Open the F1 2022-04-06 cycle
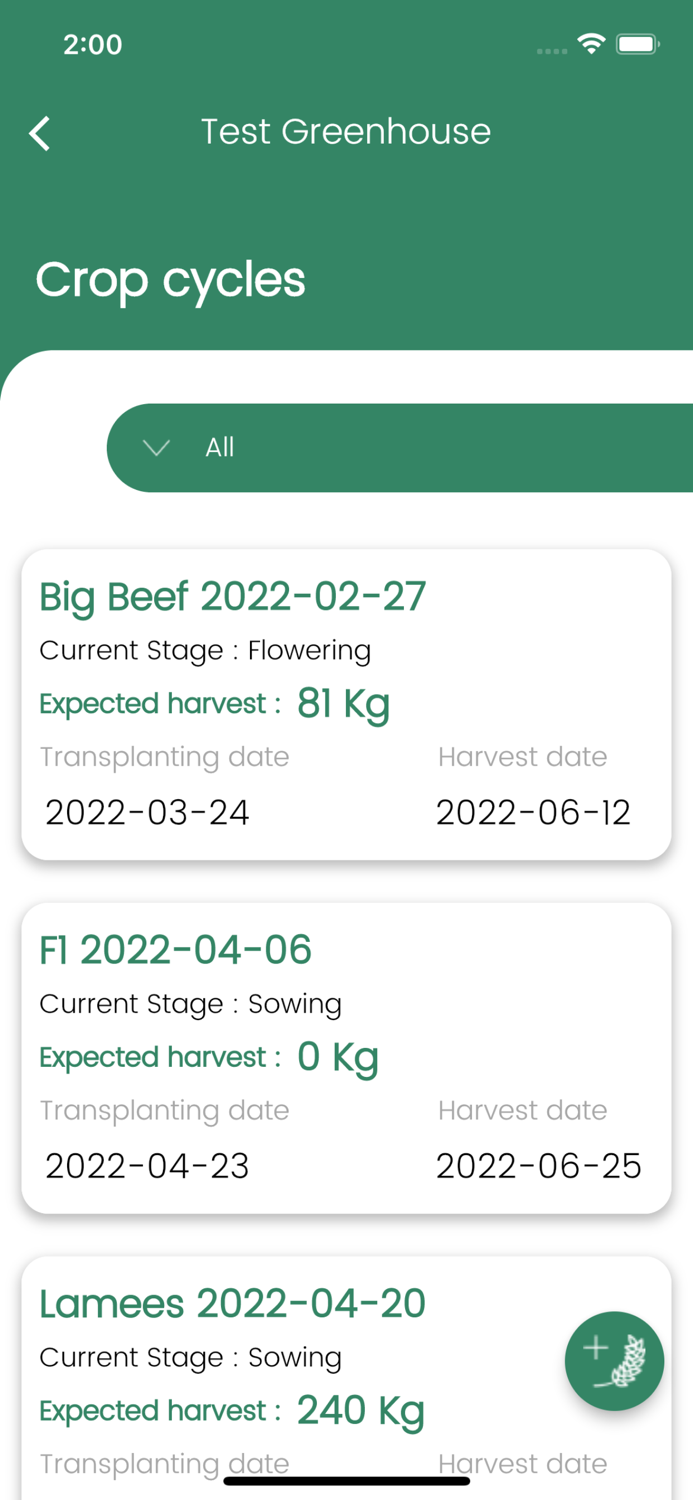The width and height of the screenshot is (693, 1500). pyautogui.click(x=175, y=950)
